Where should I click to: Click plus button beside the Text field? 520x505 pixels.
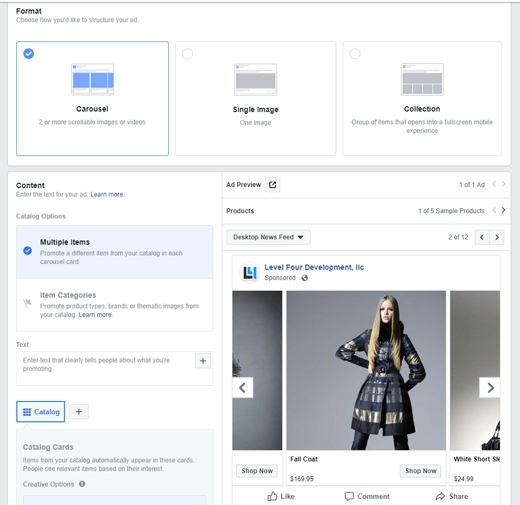click(203, 361)
